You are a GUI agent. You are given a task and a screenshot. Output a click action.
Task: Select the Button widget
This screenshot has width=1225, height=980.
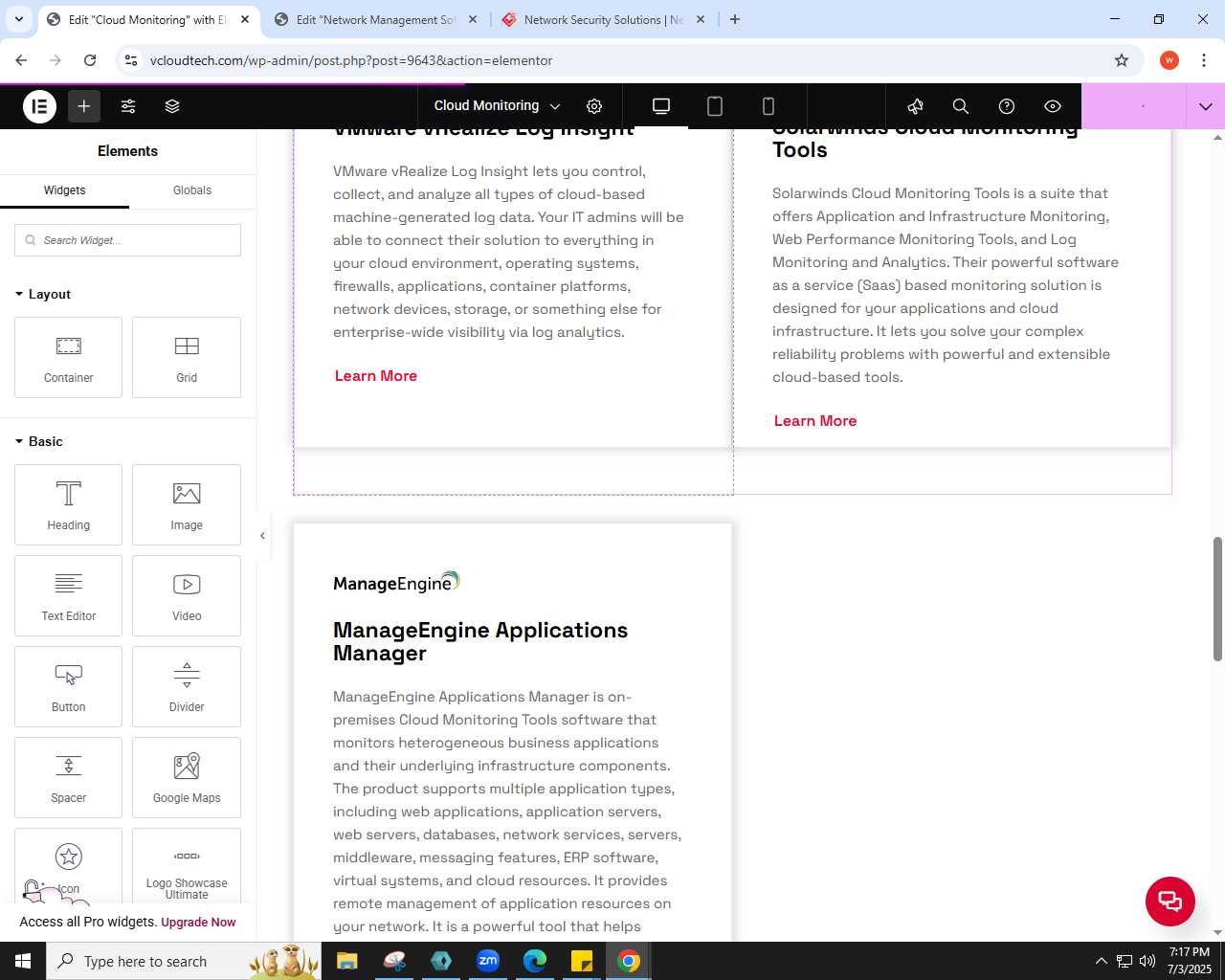pos(68,686)
